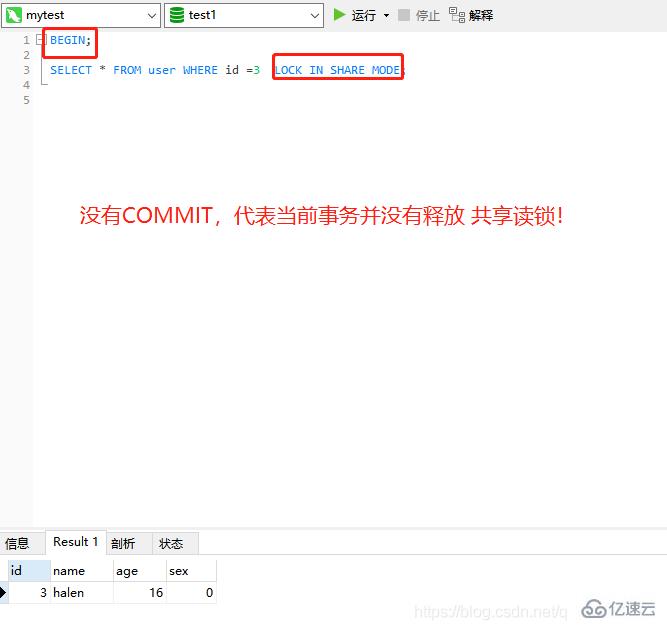This screenshot has width=667, height=630.
Task: Select the sex cell with 0
Action: click(x=191, y=592)
